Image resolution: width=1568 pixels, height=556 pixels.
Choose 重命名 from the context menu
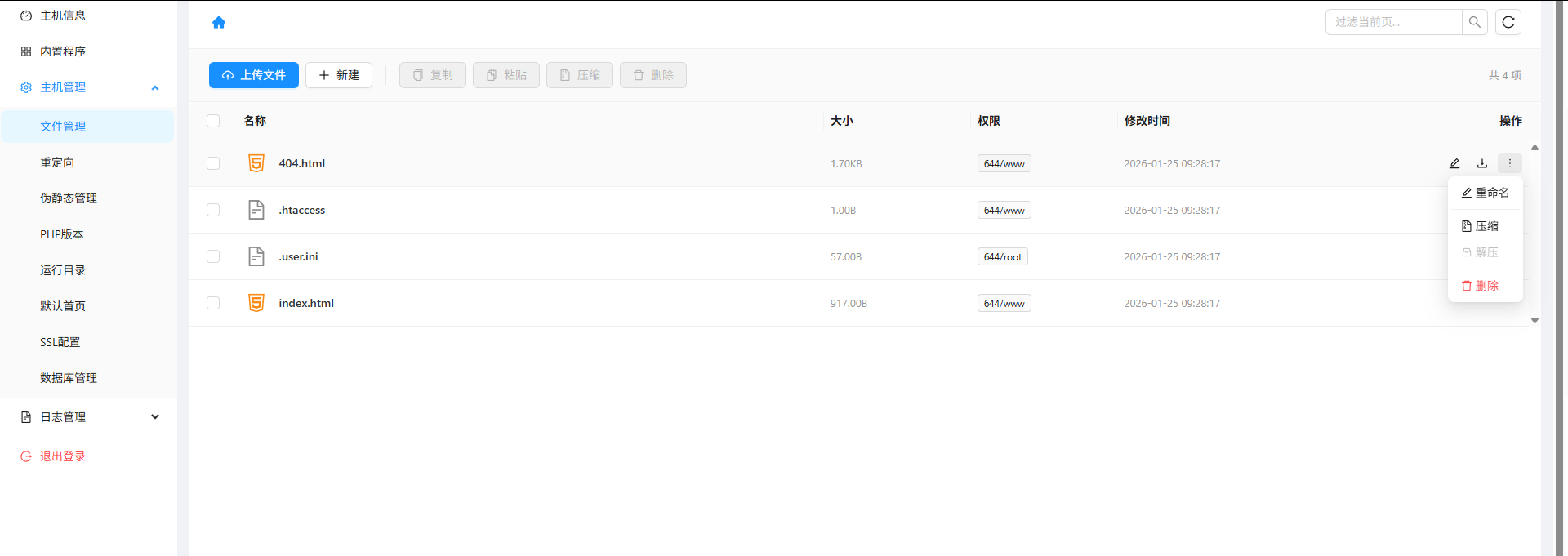[1486, 193]
